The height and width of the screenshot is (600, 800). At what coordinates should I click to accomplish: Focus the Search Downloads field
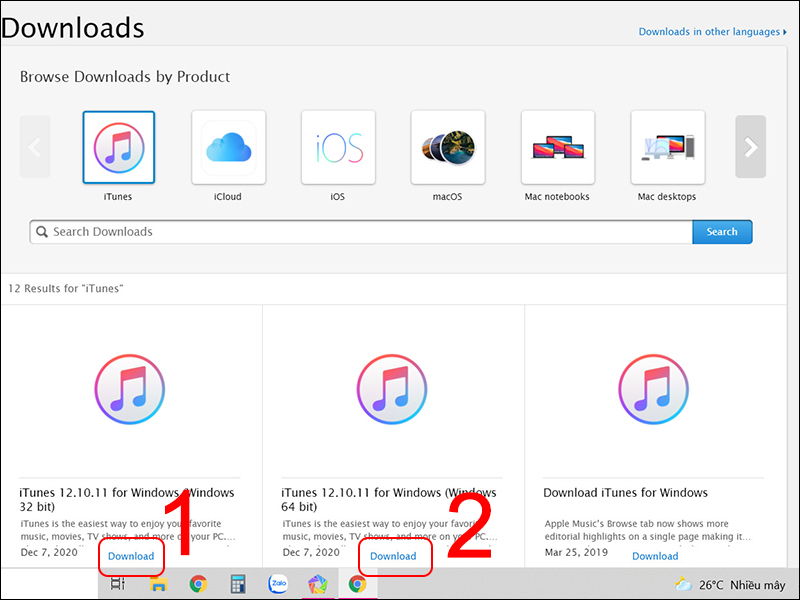click(361, 232)
